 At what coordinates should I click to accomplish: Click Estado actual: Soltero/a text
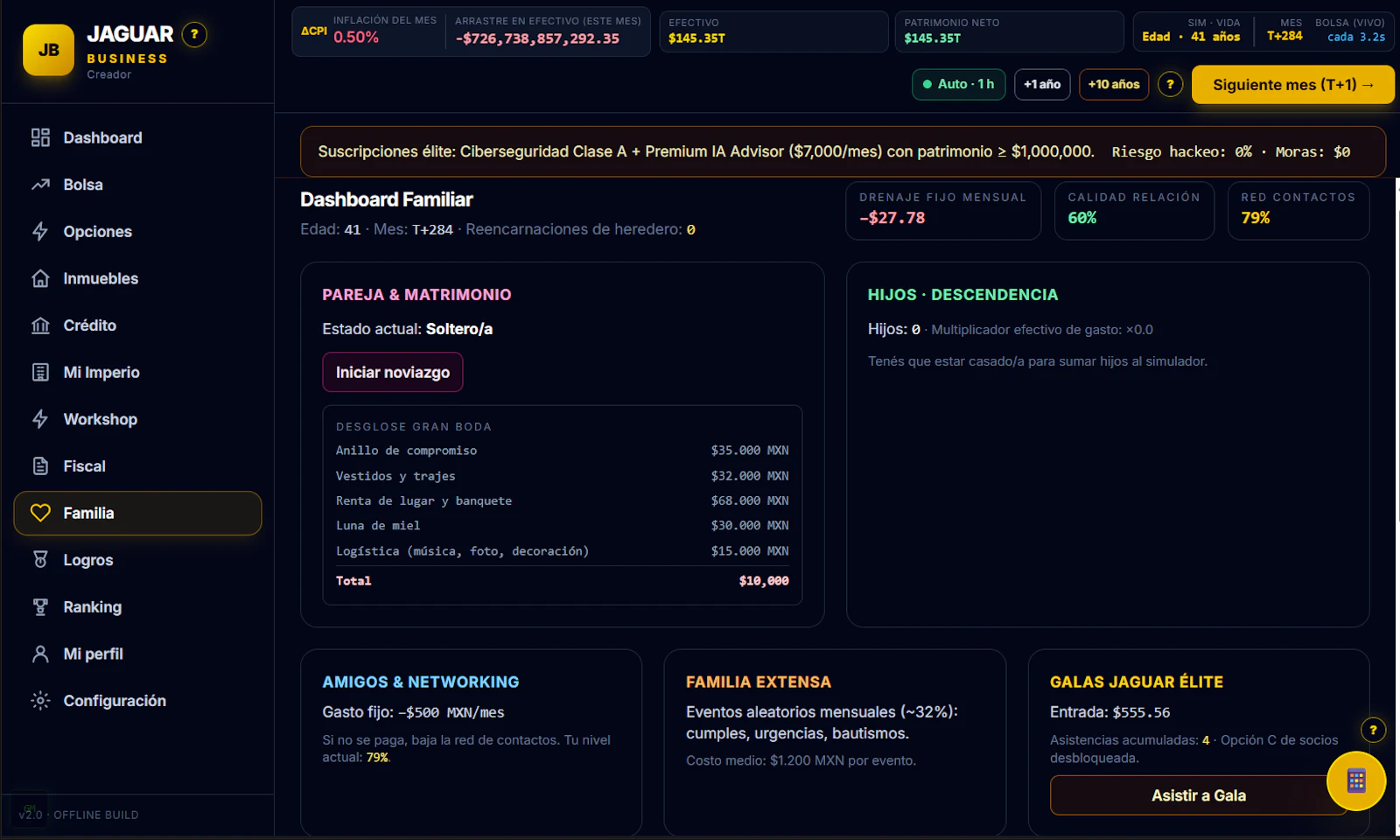click(x=408, y=329)
